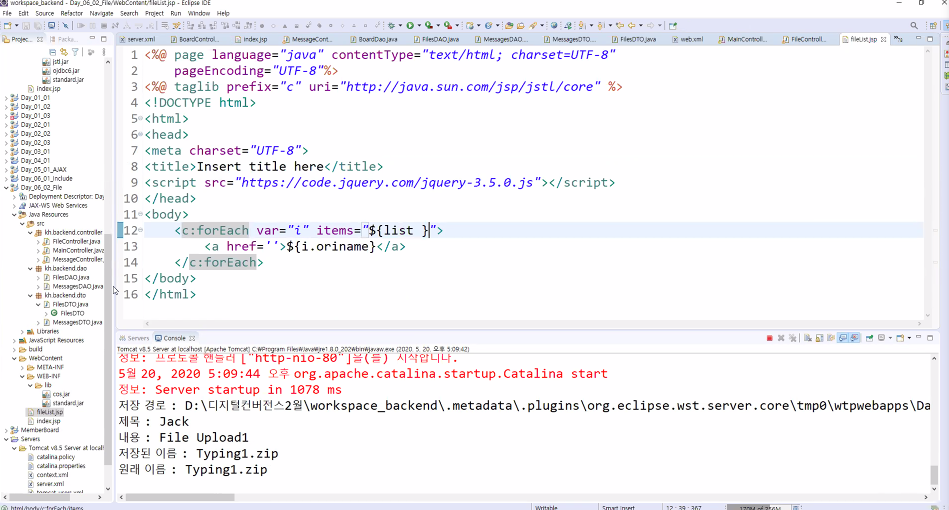Open the New file dropdown arrow
Image resolution: width=949 pixels, height=510 pixels.
[16, 25]
